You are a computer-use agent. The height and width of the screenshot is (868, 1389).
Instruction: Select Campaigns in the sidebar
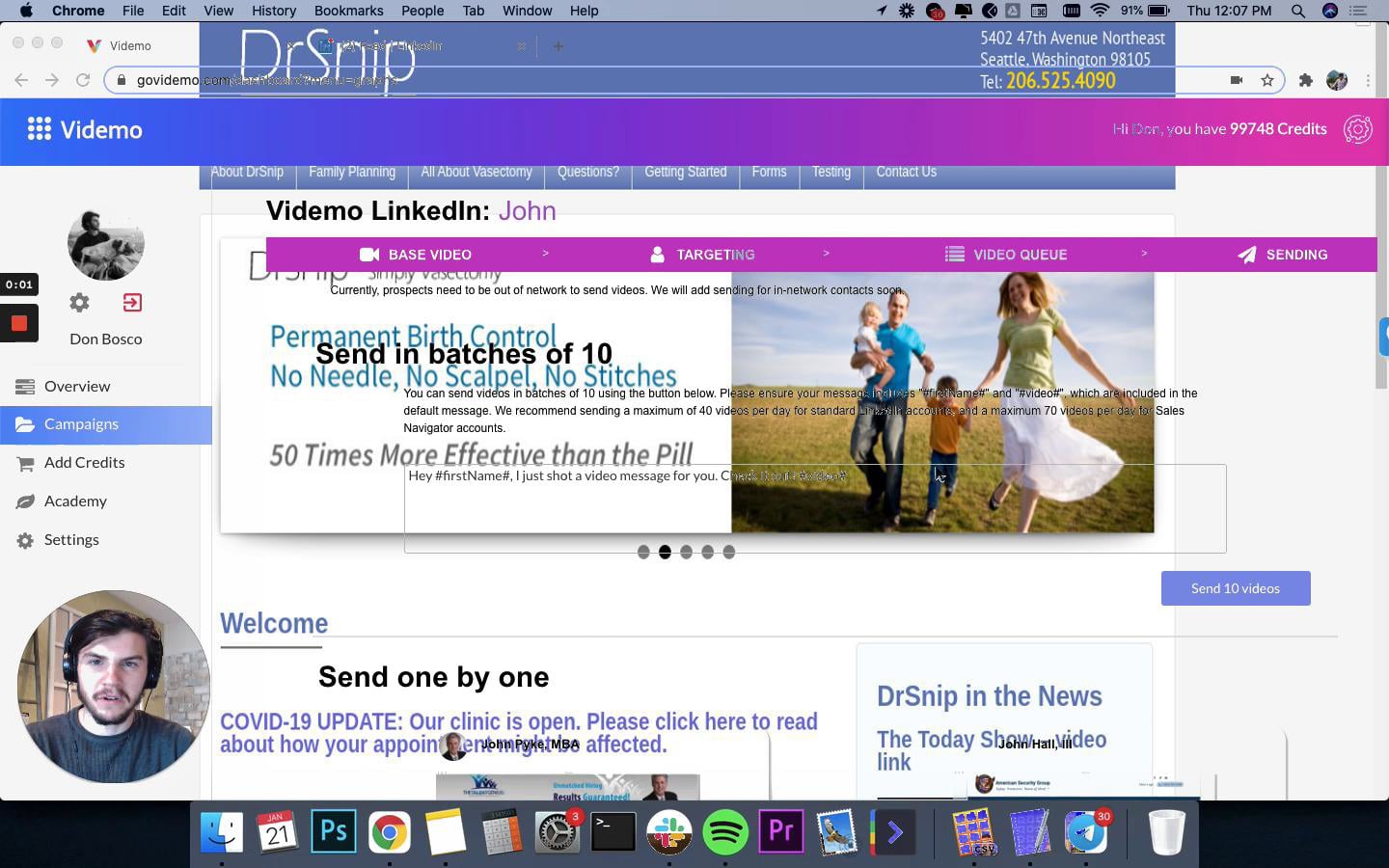click(x=106, y=424)
